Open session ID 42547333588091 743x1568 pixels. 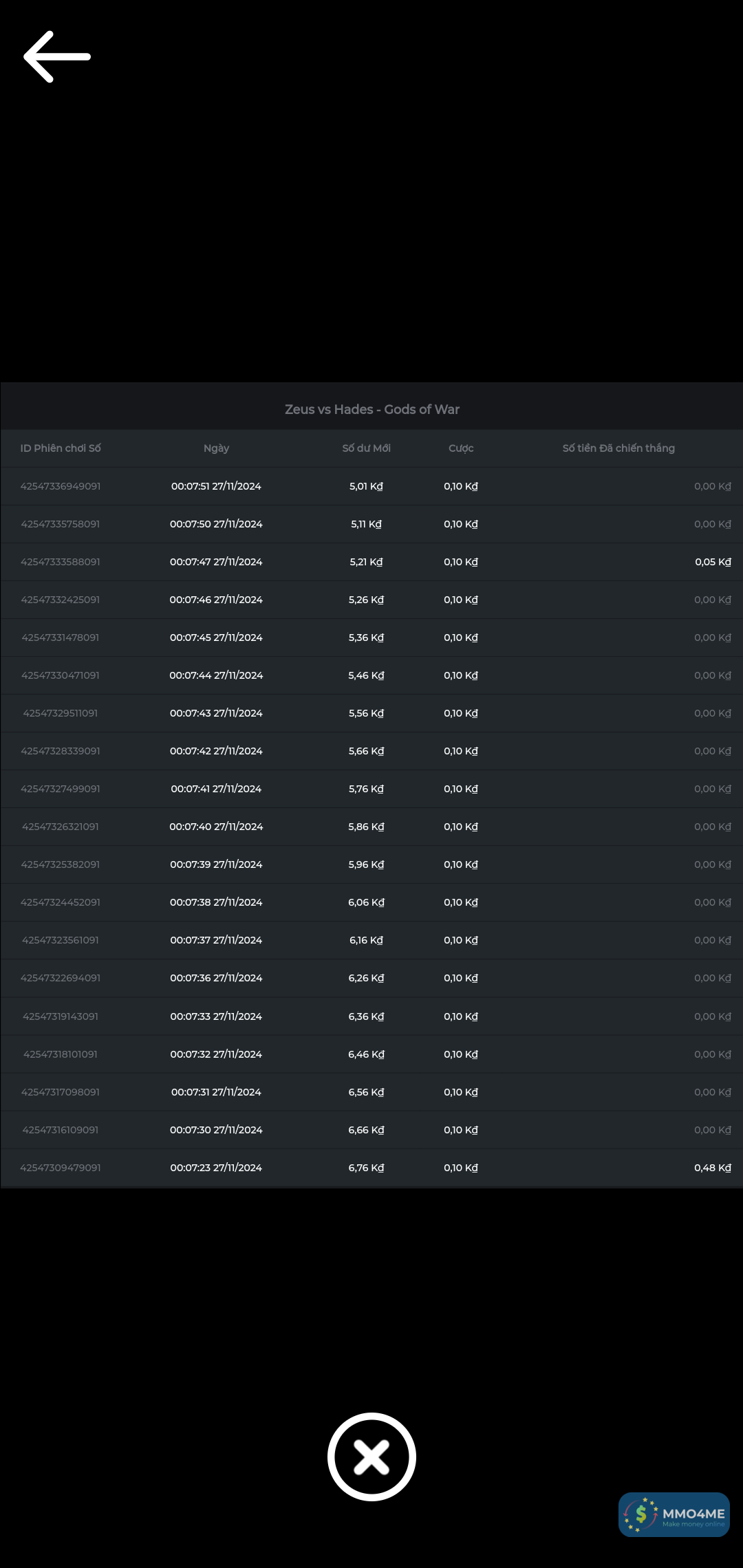(61, 562)
